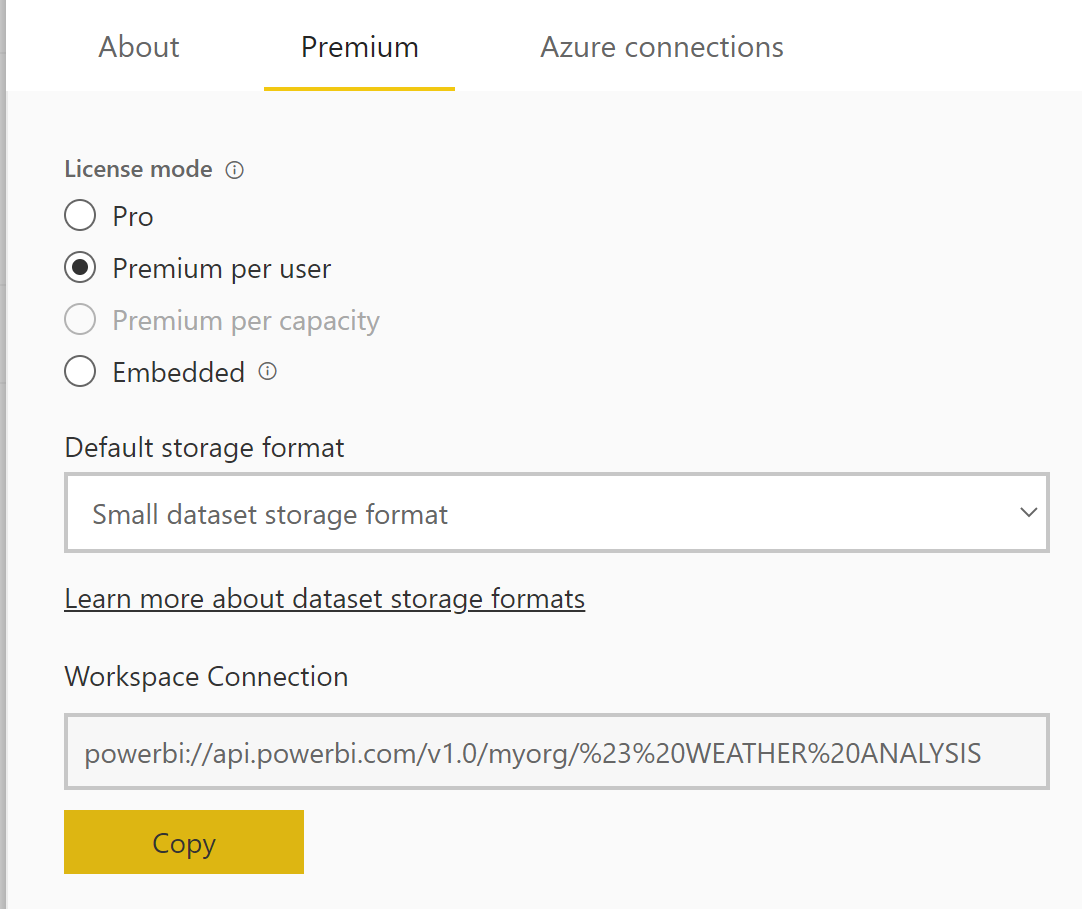The height and width of the screenshot is (909, 1082).
Task: Click the info icon beside License mode
Action: (x=235, y=170)
